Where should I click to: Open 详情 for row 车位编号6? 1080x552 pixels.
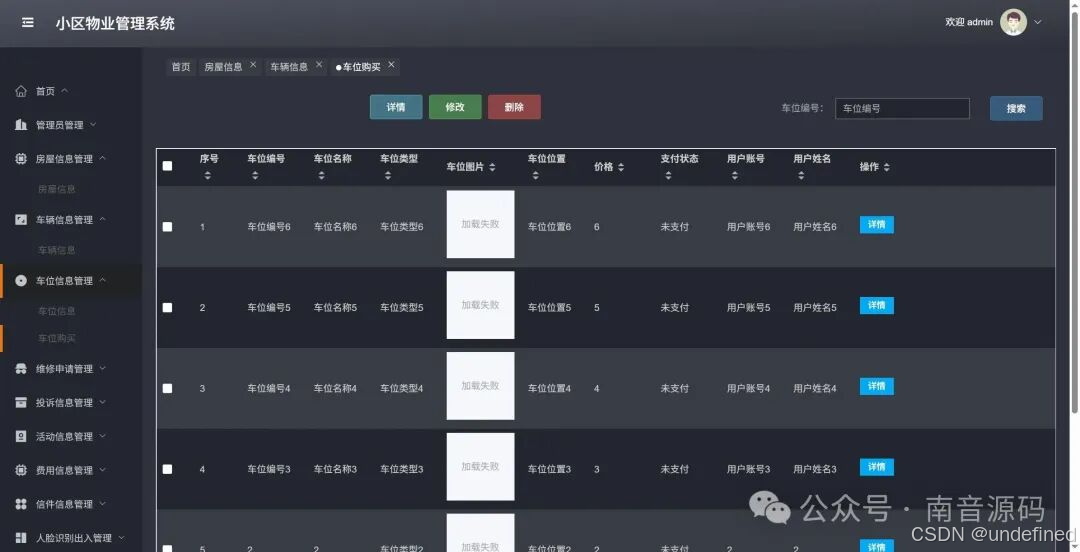(x=877, y=225)
